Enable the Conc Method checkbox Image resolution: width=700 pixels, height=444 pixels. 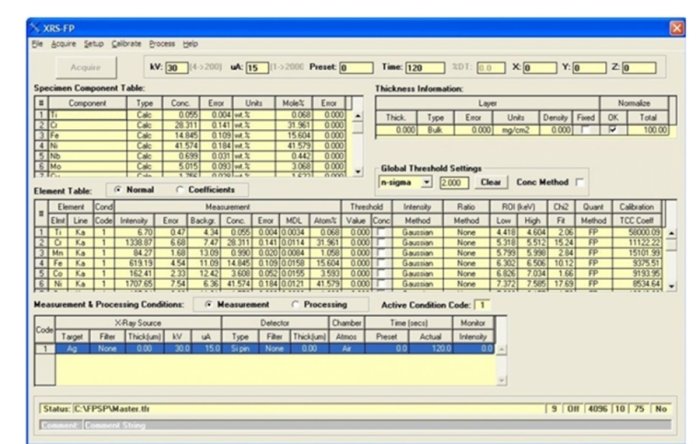coord(579,183)
